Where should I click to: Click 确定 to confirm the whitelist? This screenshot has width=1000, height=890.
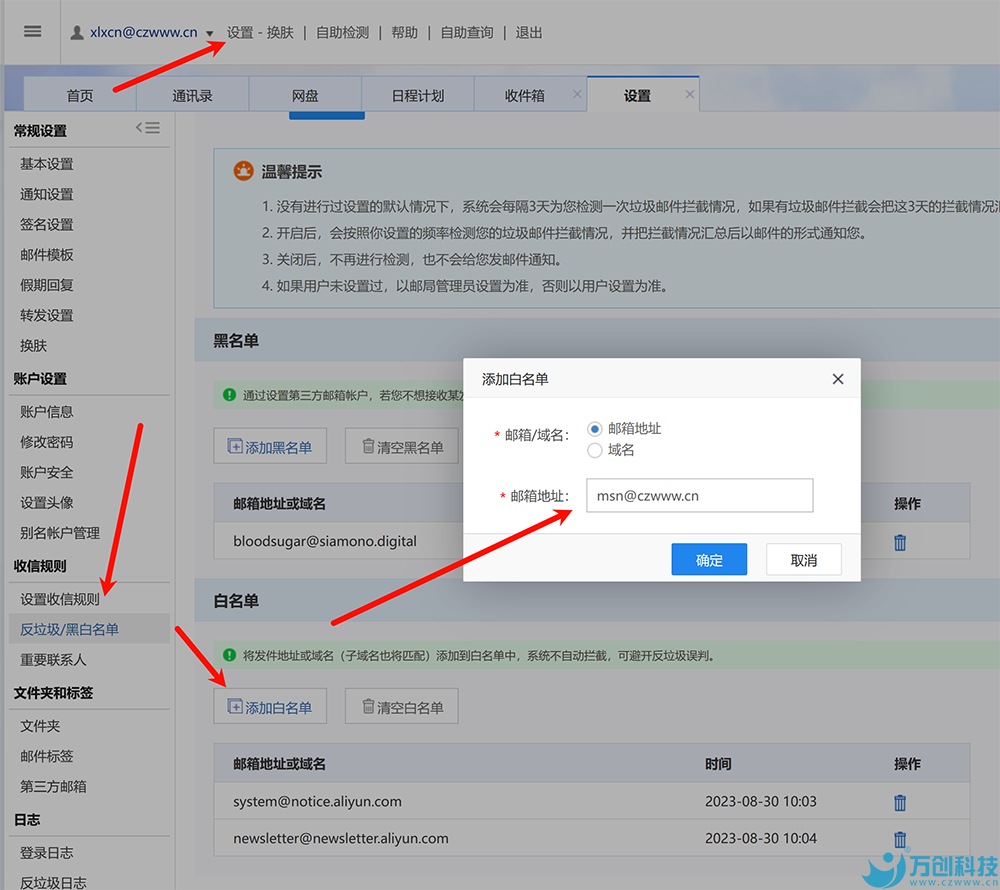coord(709,560)
